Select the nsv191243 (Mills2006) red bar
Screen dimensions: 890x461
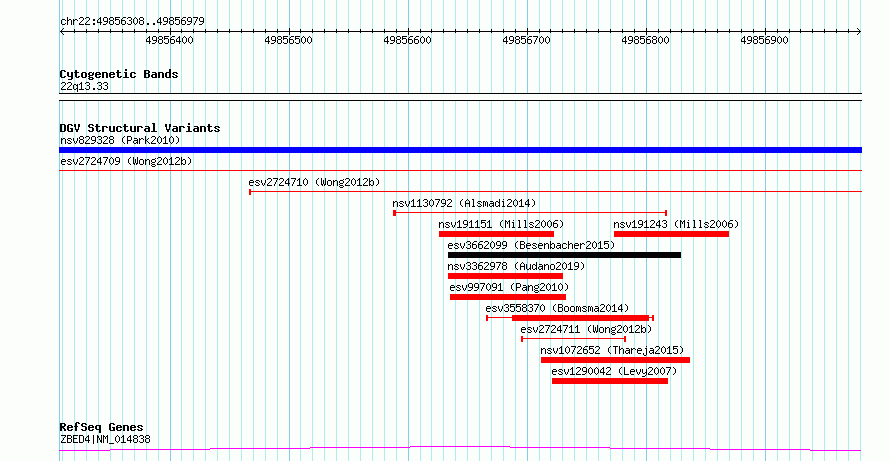pyautogui.click(x=671, y=234)
